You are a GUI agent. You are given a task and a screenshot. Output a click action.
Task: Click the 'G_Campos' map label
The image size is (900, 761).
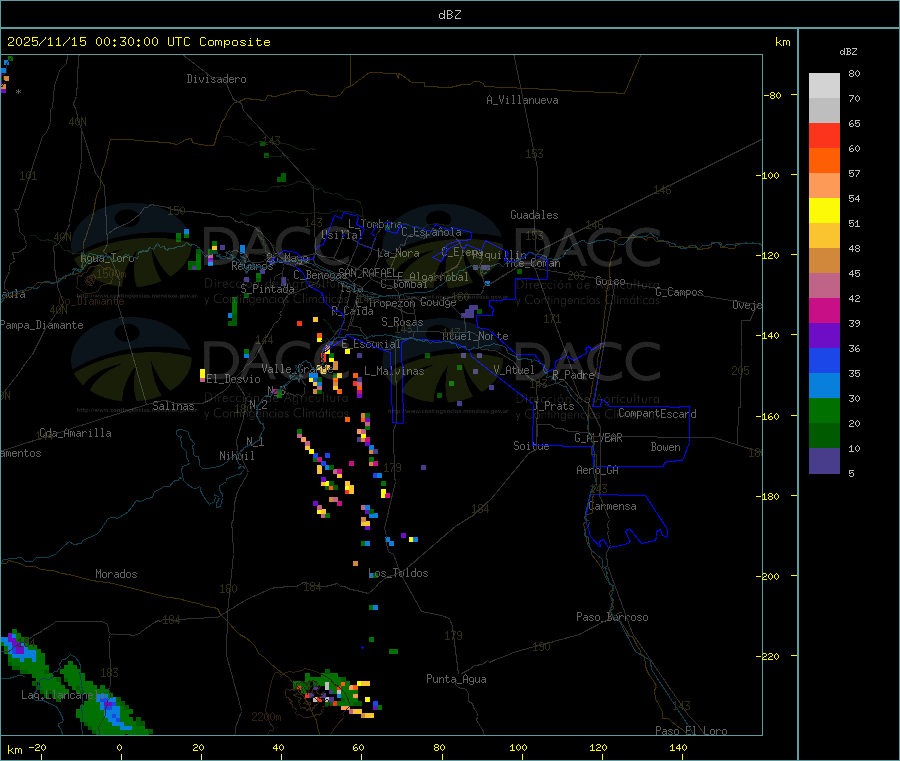tap(680, 292)
